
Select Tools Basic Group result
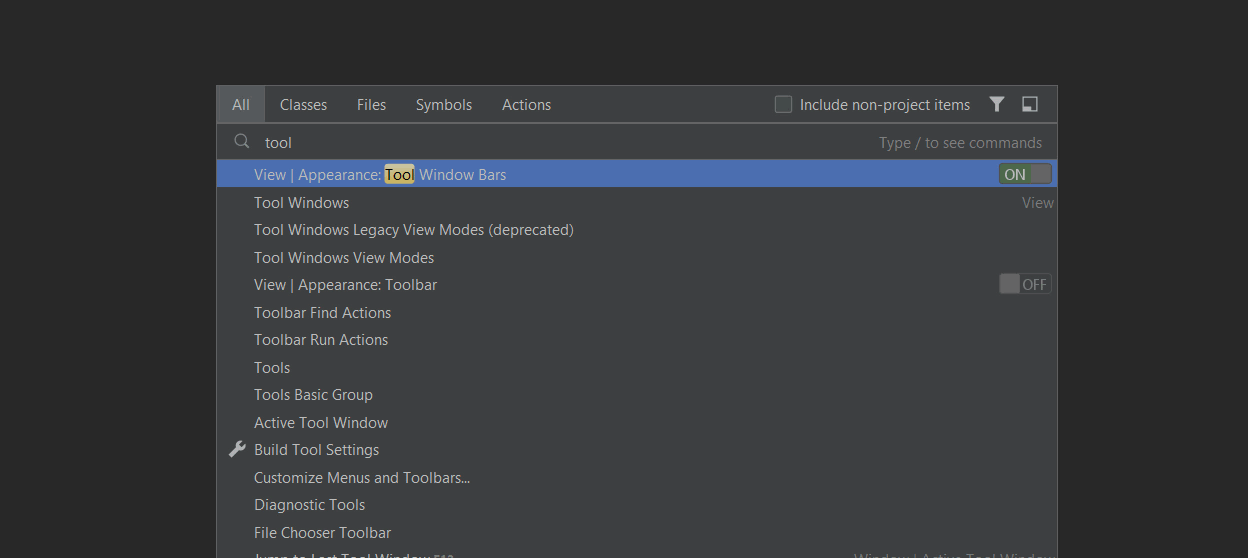637,395
